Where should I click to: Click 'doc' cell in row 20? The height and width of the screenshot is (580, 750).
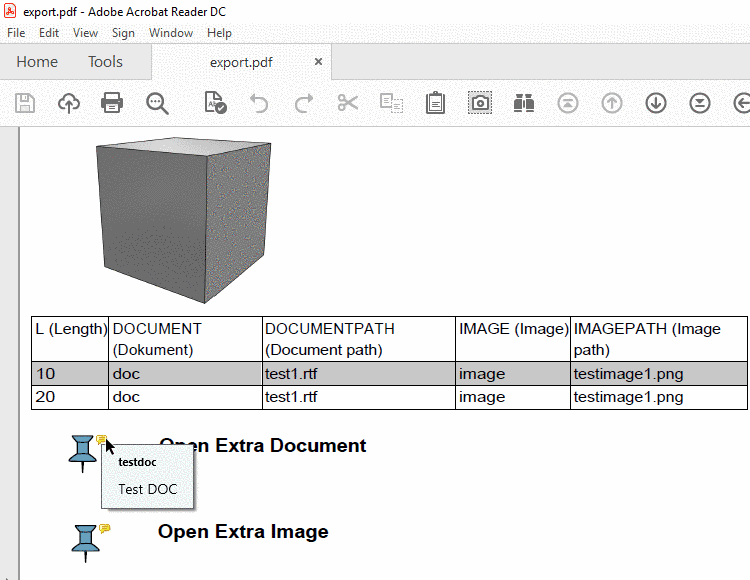[186, 397]
